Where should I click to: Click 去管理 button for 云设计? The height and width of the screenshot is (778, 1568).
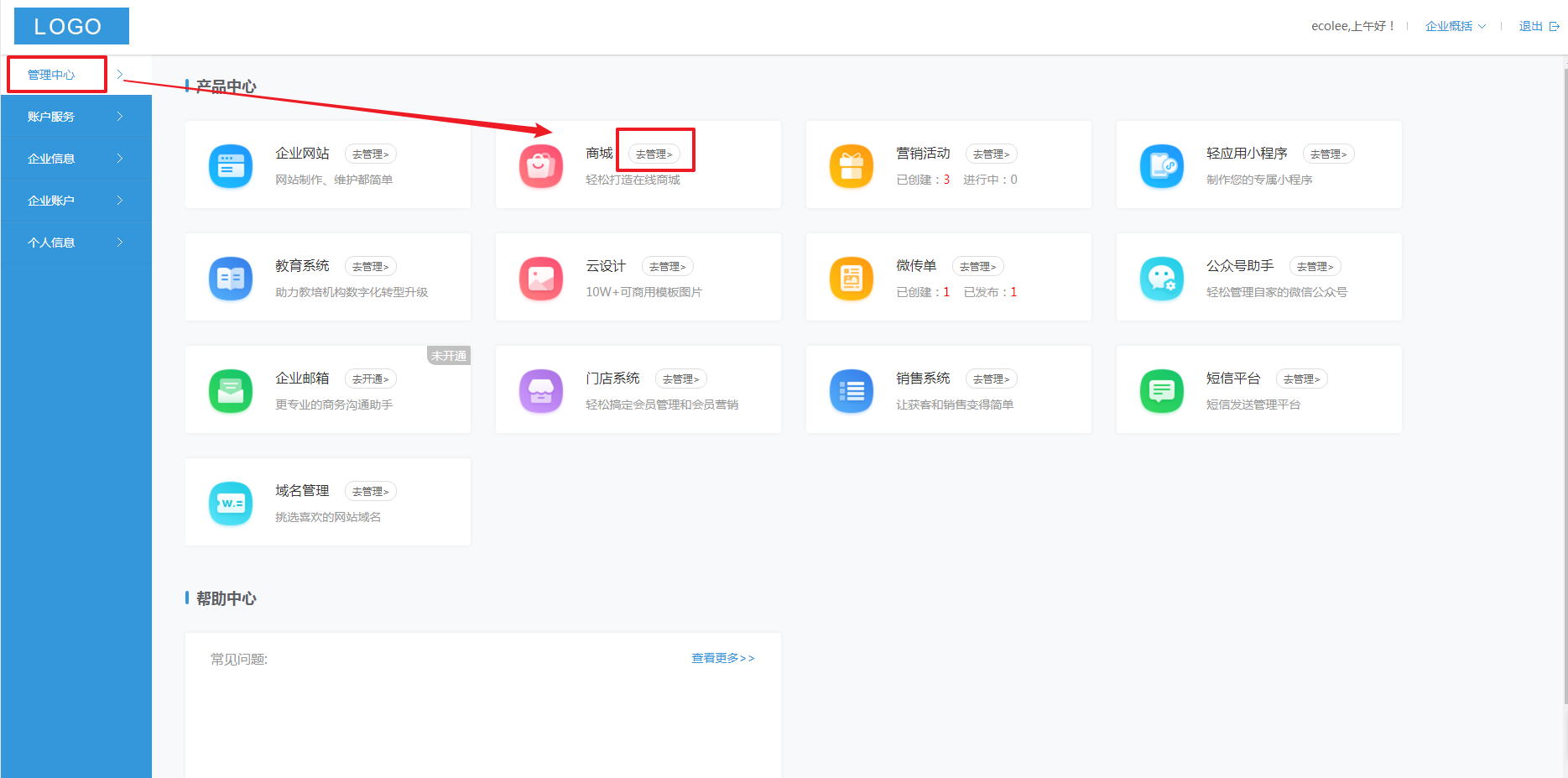click(x=668, y=267)
